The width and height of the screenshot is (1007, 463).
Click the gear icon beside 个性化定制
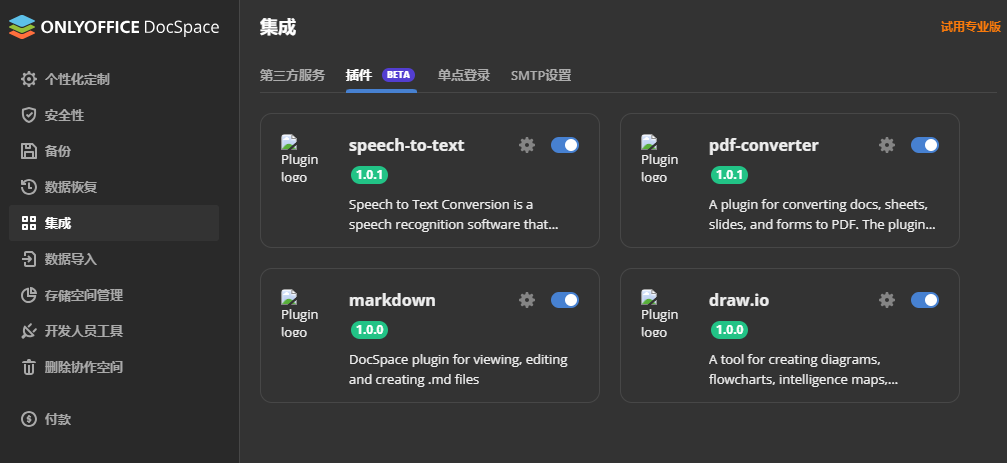click(x=29, y=79)
